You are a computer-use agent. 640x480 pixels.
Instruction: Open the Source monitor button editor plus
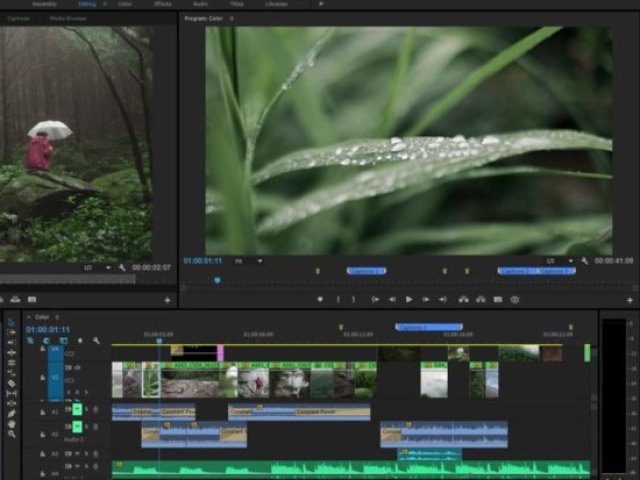tap(167, 300)
